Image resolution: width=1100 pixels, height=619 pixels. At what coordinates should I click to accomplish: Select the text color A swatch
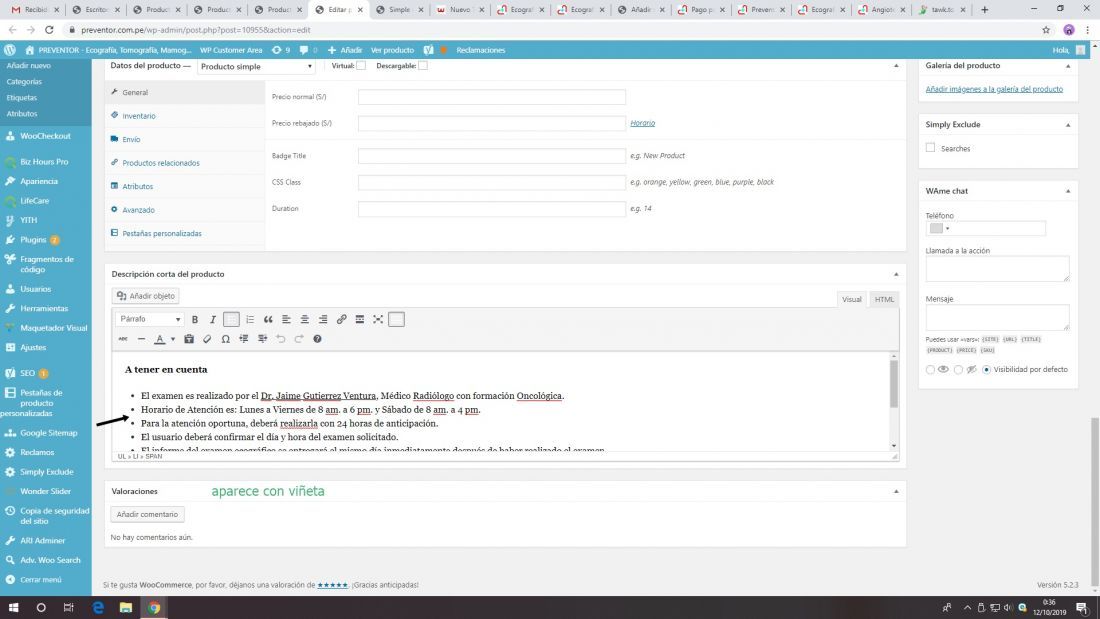point(160,339)
